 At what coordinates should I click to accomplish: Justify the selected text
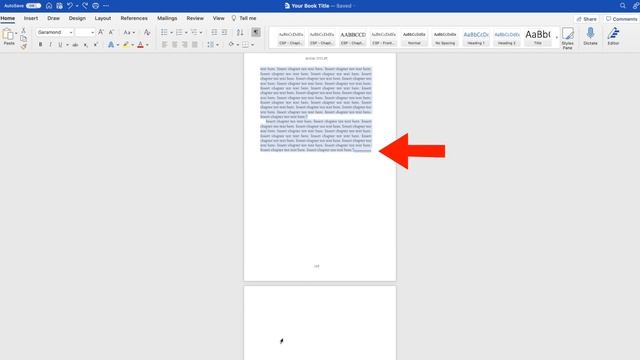[195, 44]
